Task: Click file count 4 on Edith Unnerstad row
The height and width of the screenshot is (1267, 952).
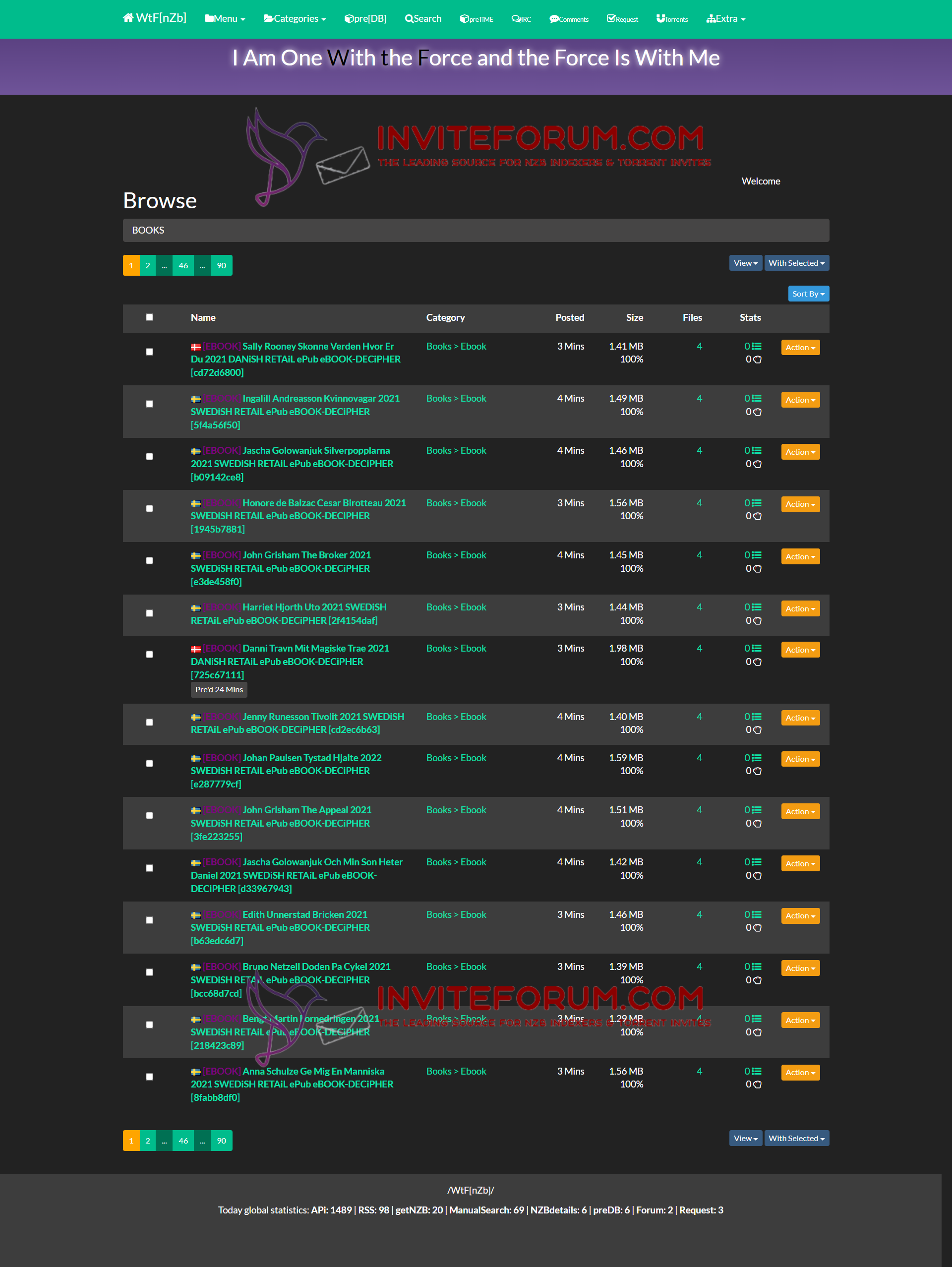Action: tap(699, 915)
